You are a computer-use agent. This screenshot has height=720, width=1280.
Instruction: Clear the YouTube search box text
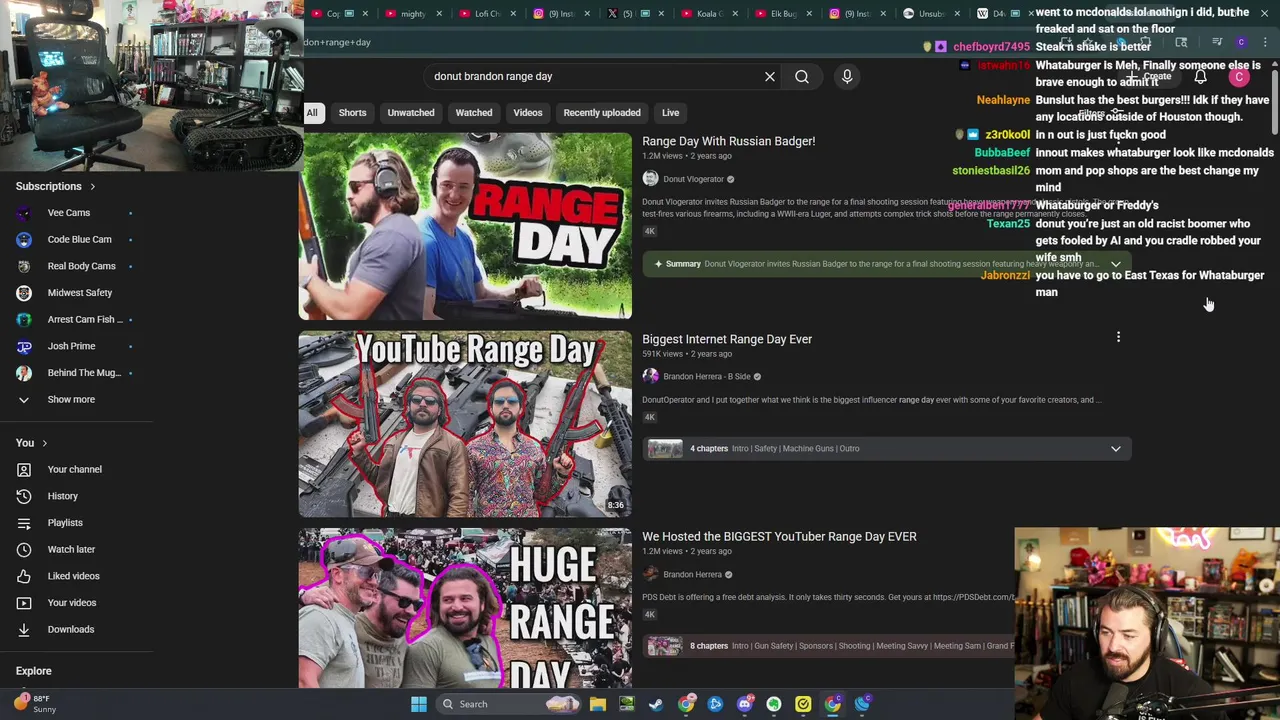770,76
